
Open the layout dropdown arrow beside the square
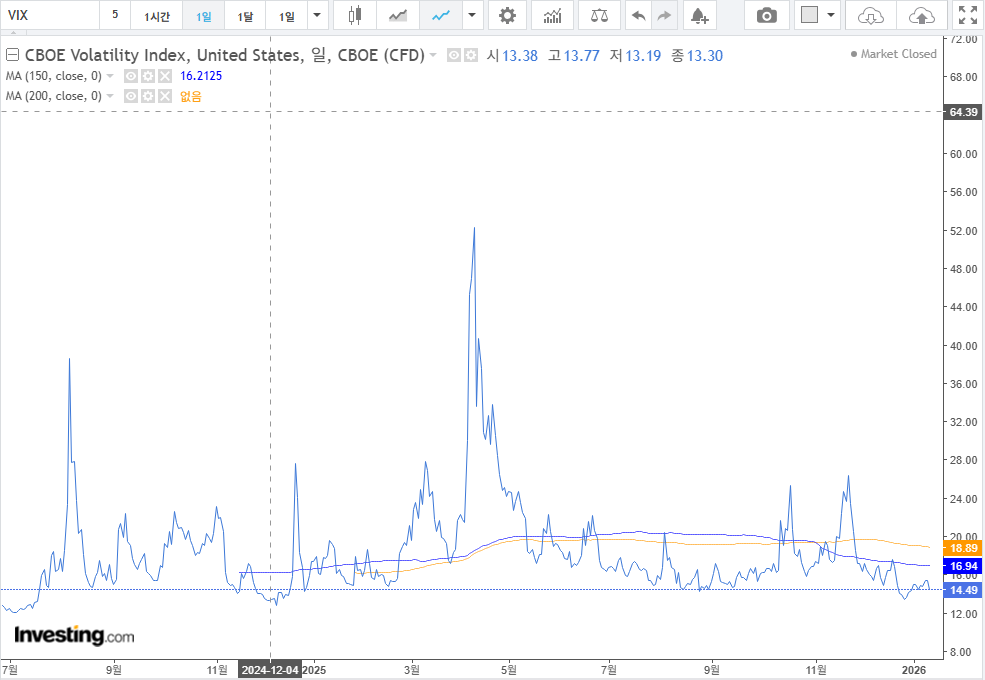tap(831, 15)
